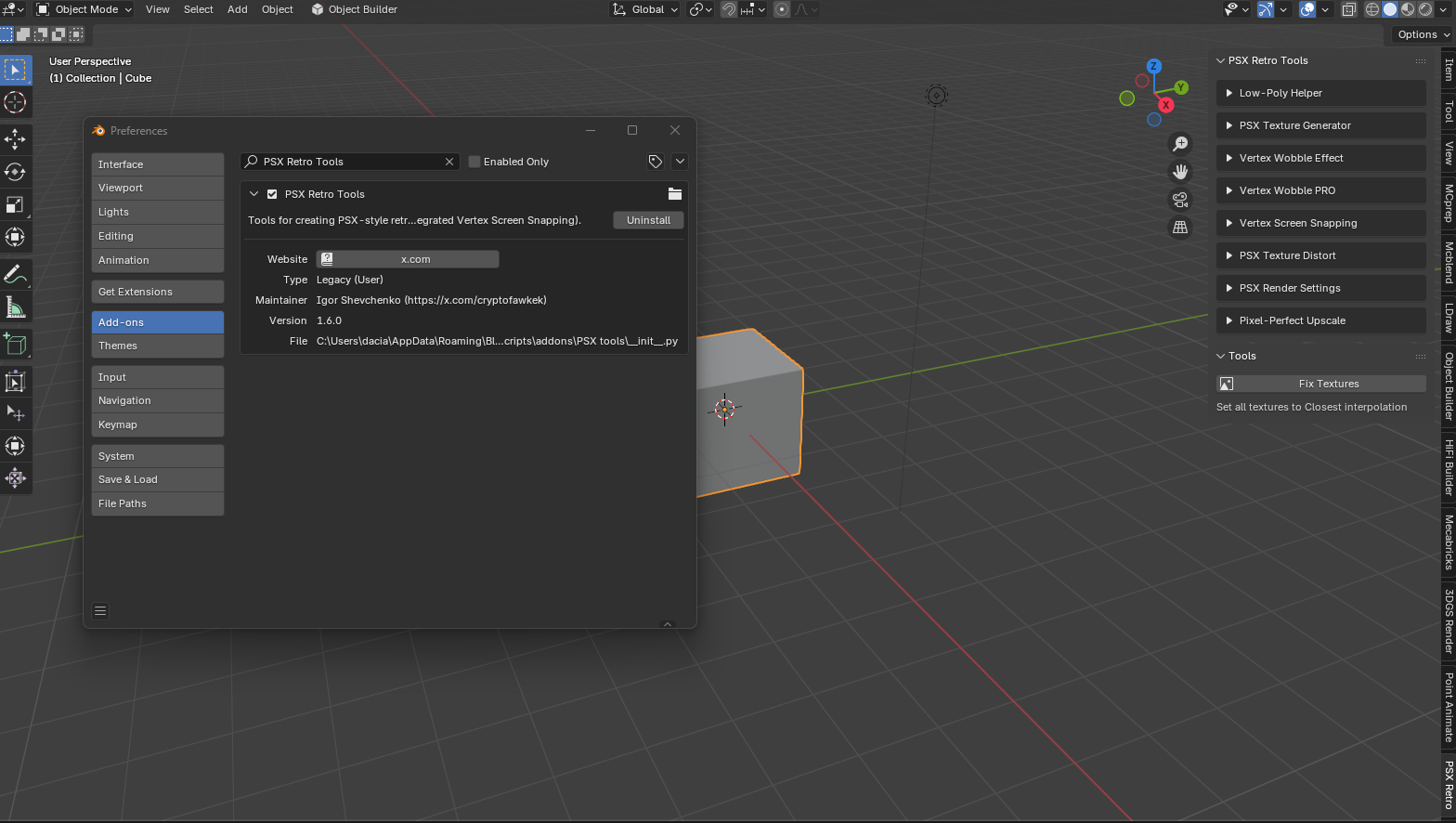Activate the Annotate pencil tool
This screenshot has width=1456, height=823.
point(15,274)
